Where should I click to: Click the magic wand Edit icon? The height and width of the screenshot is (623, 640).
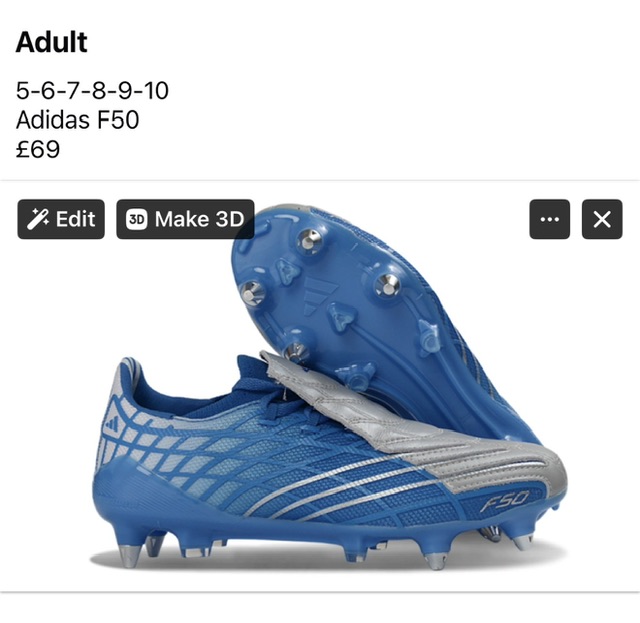tap(38, 219)
